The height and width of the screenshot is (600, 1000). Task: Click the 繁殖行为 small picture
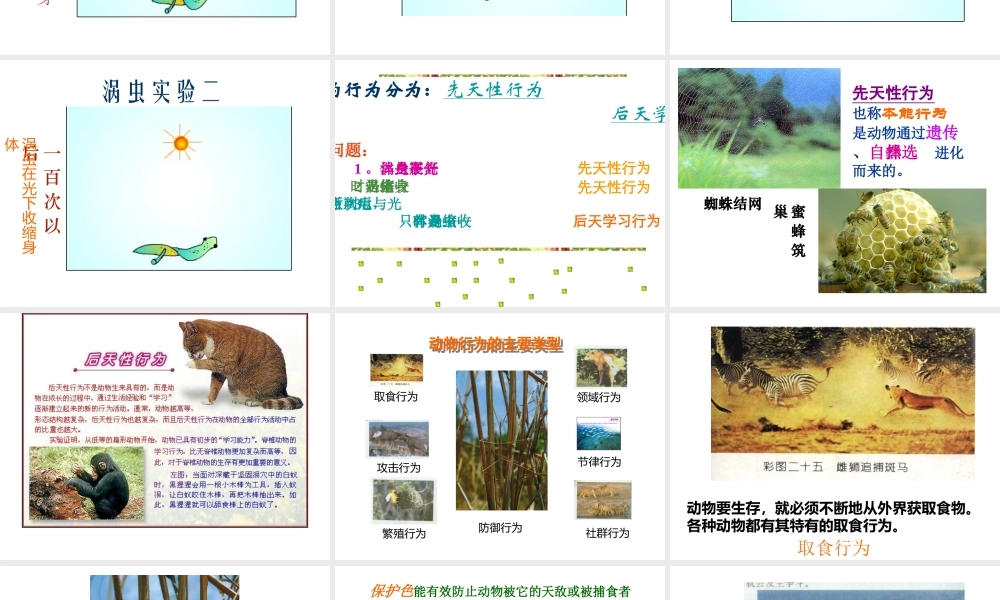click(x=403, y=501)
